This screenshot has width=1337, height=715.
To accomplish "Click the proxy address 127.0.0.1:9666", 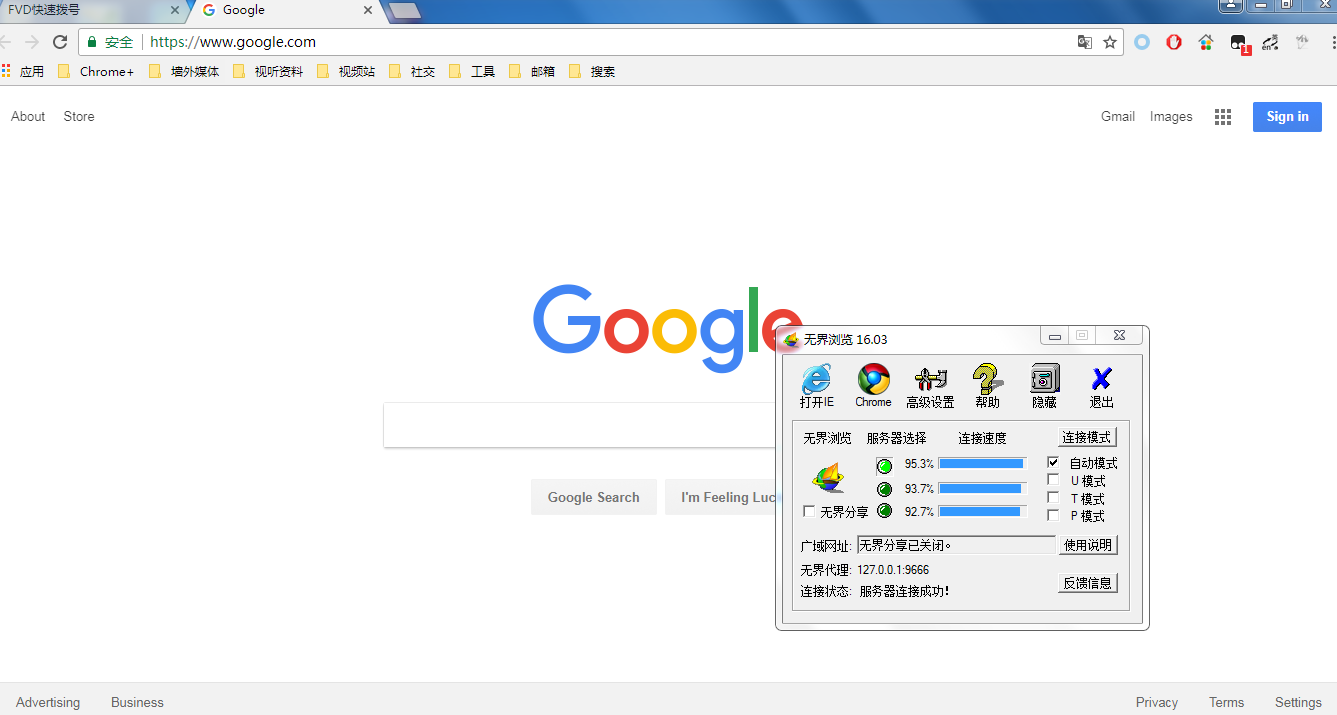I will (x=893, y=570).
